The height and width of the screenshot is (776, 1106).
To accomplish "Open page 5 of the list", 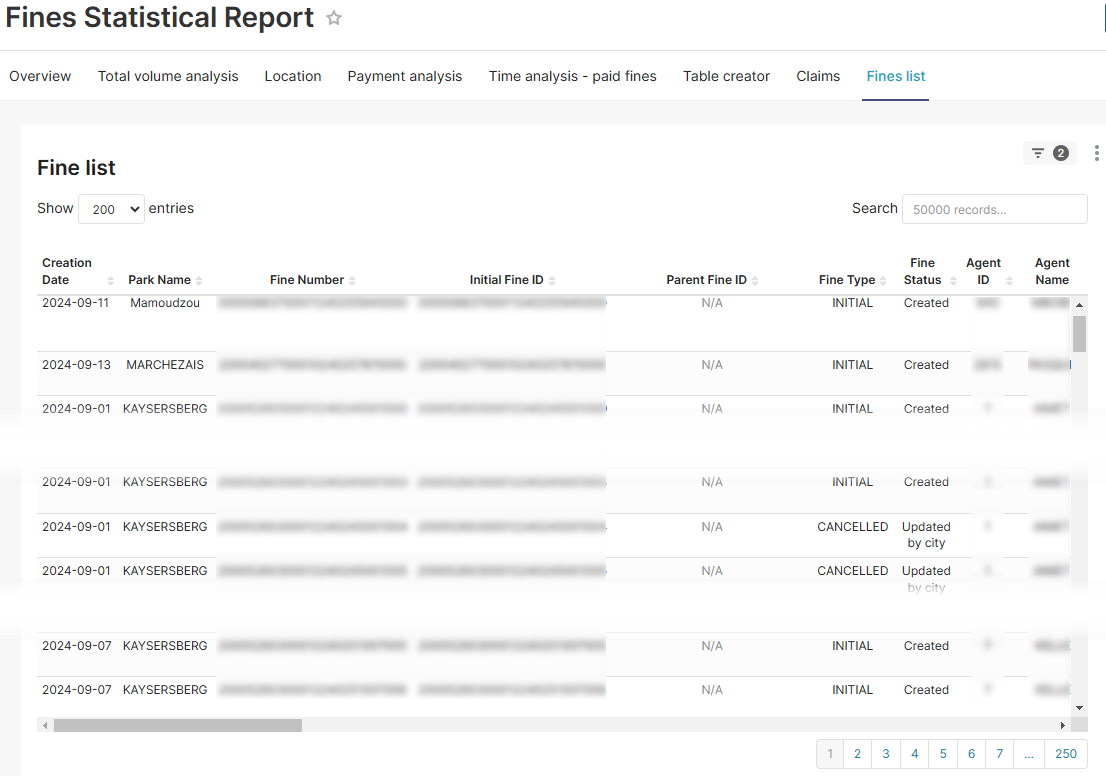I will (x=943, y=753).
